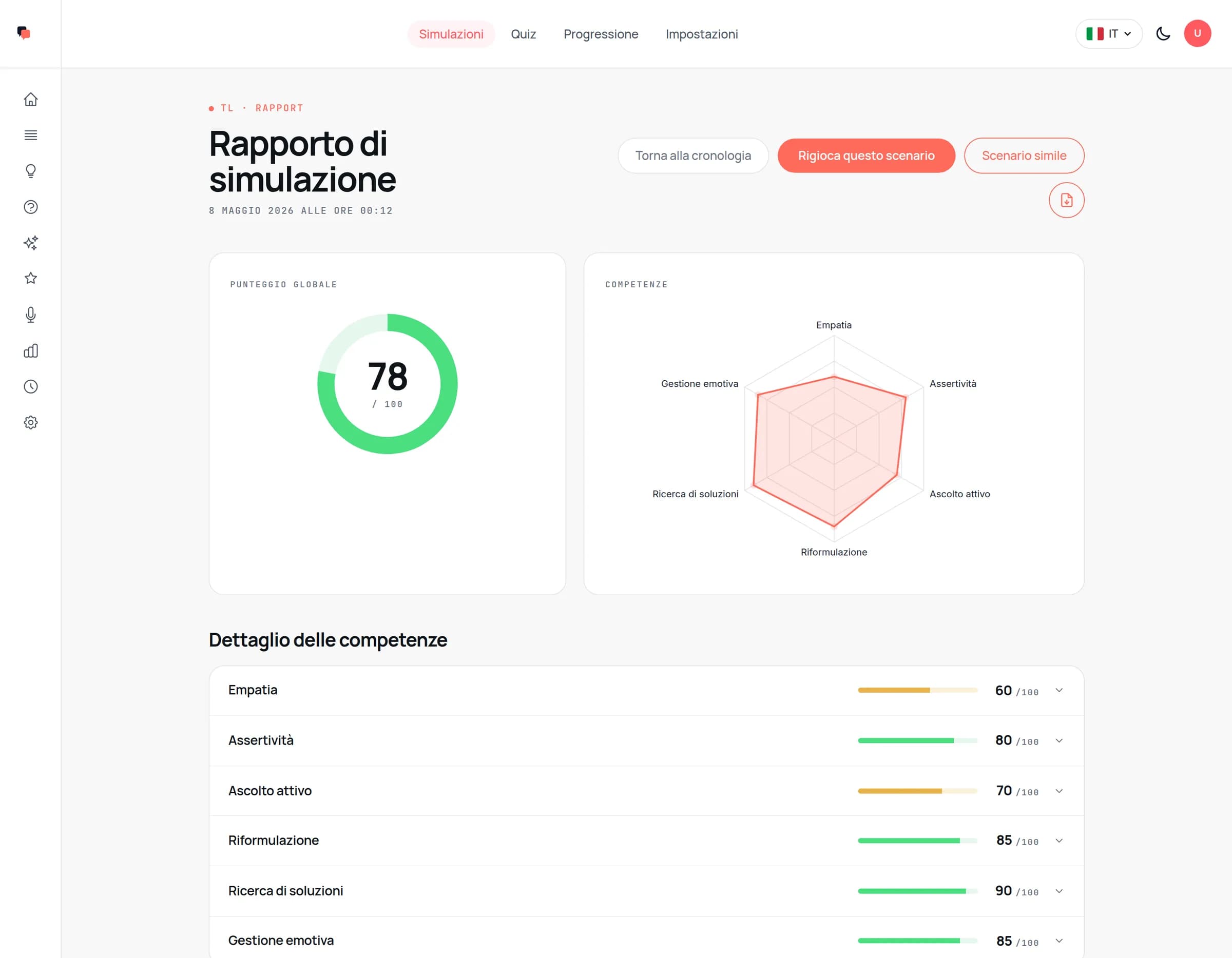Switch to the Progressione tab
The image size is (1232, 958).
pos(601,34)
